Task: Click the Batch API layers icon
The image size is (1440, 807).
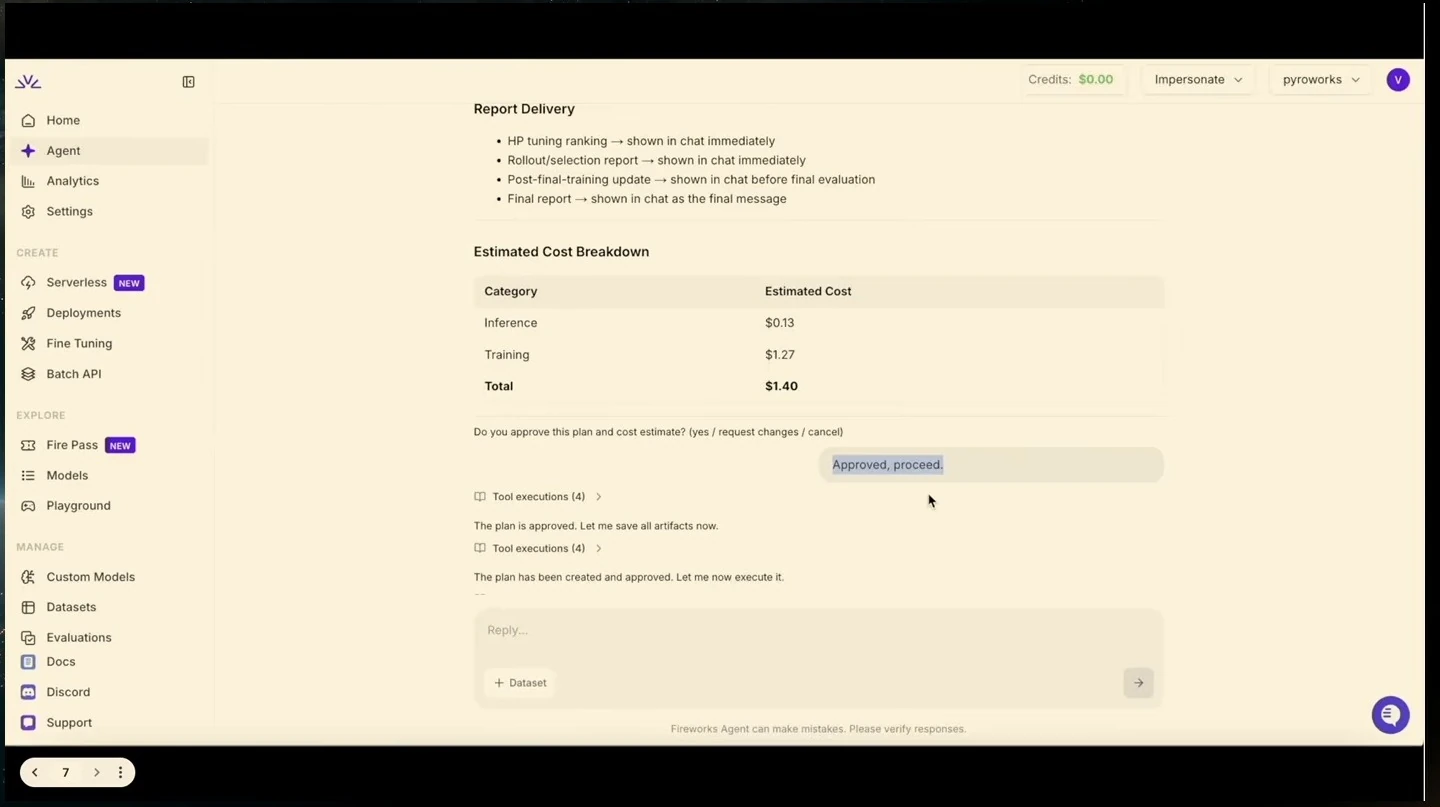Action: (28, 374)
